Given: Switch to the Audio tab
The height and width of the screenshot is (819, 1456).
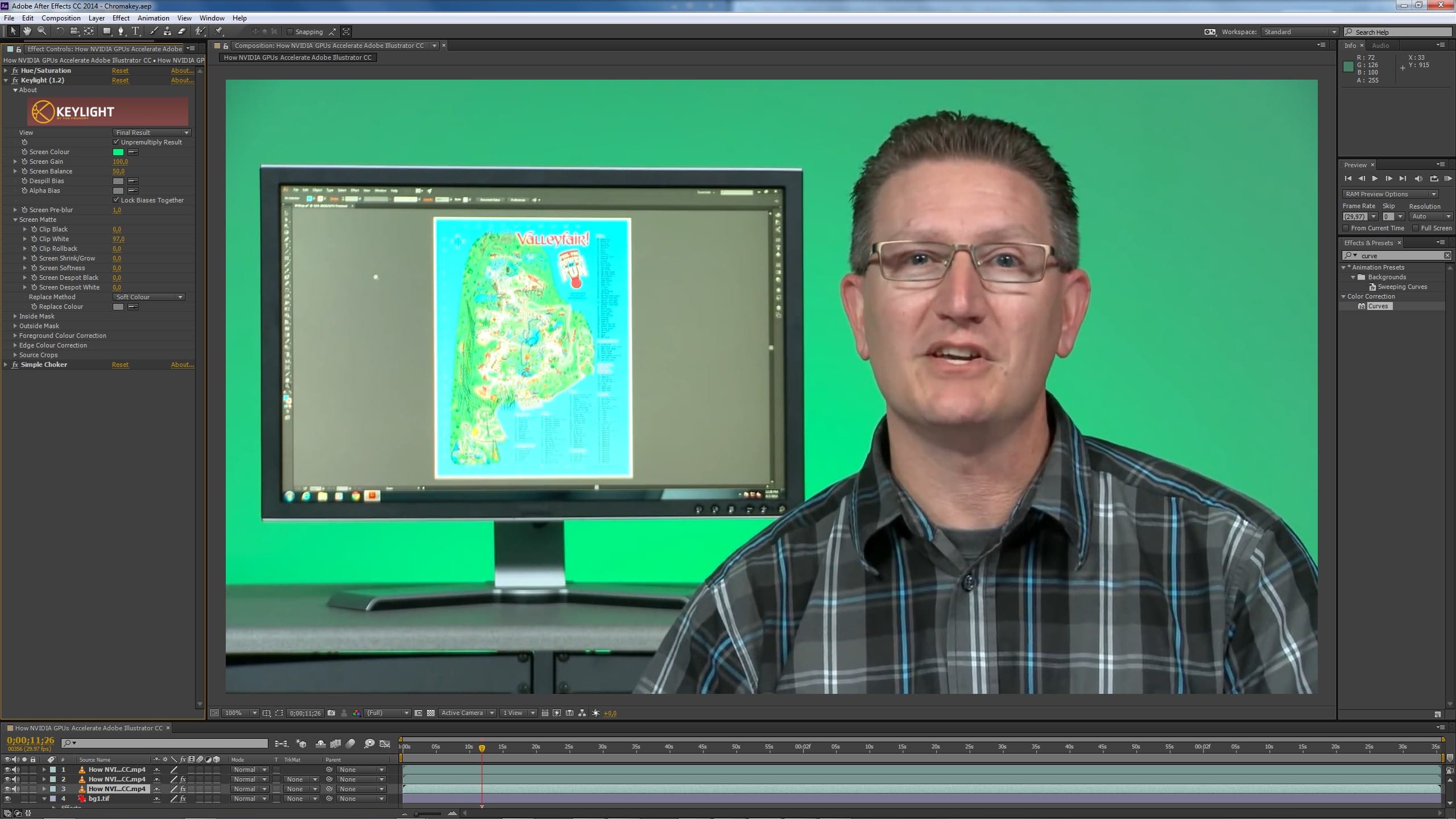Looking at the screenshot, I should (x=1380, y=45).
